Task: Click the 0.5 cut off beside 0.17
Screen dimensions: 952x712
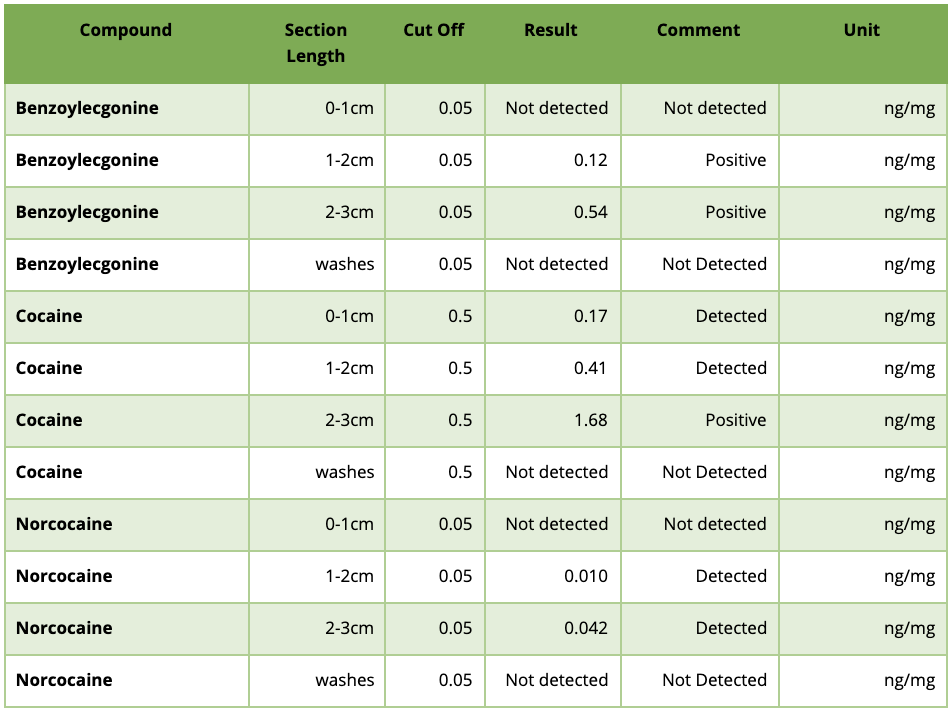Action: tap(460, 316)
